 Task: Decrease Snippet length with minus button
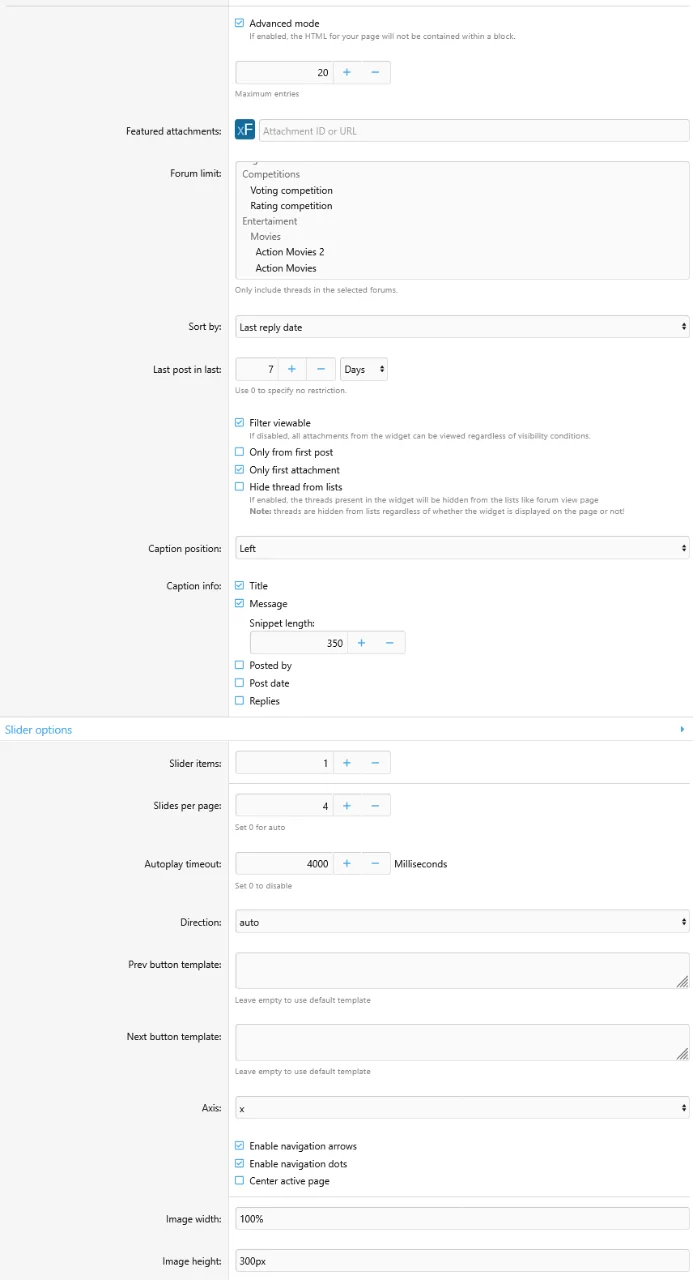coord(389,643)
